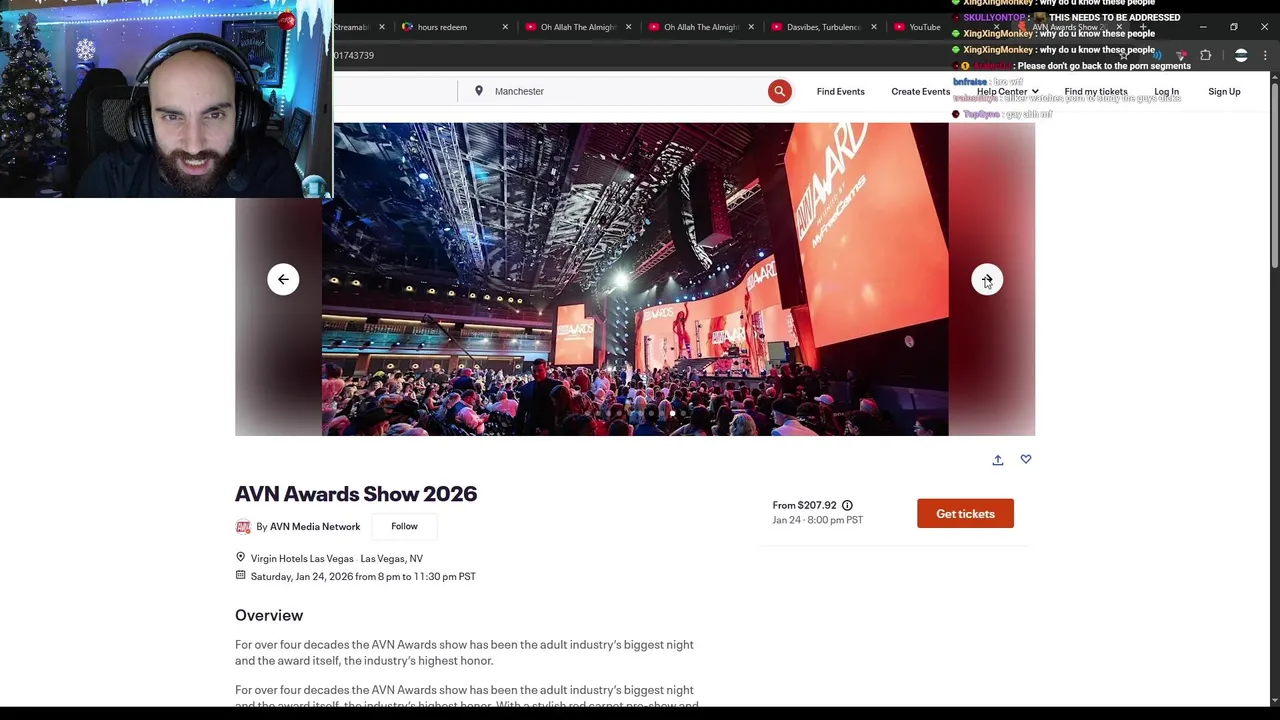Click the AVN Awards stage hero image
1280x720 pixels.
click(x=635, y=279)
